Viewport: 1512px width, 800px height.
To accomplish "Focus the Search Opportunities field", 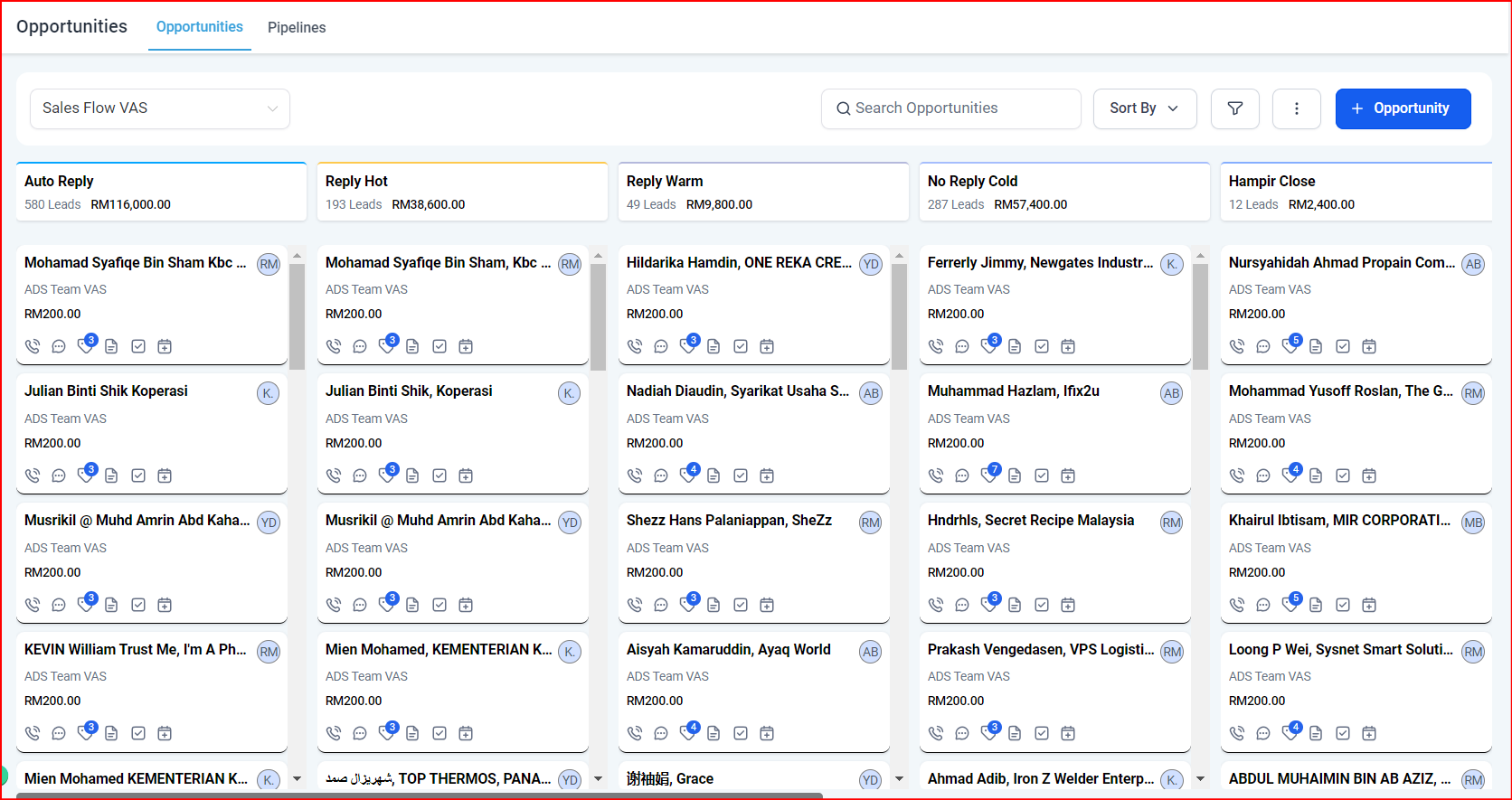I will (x=951, y=108).
